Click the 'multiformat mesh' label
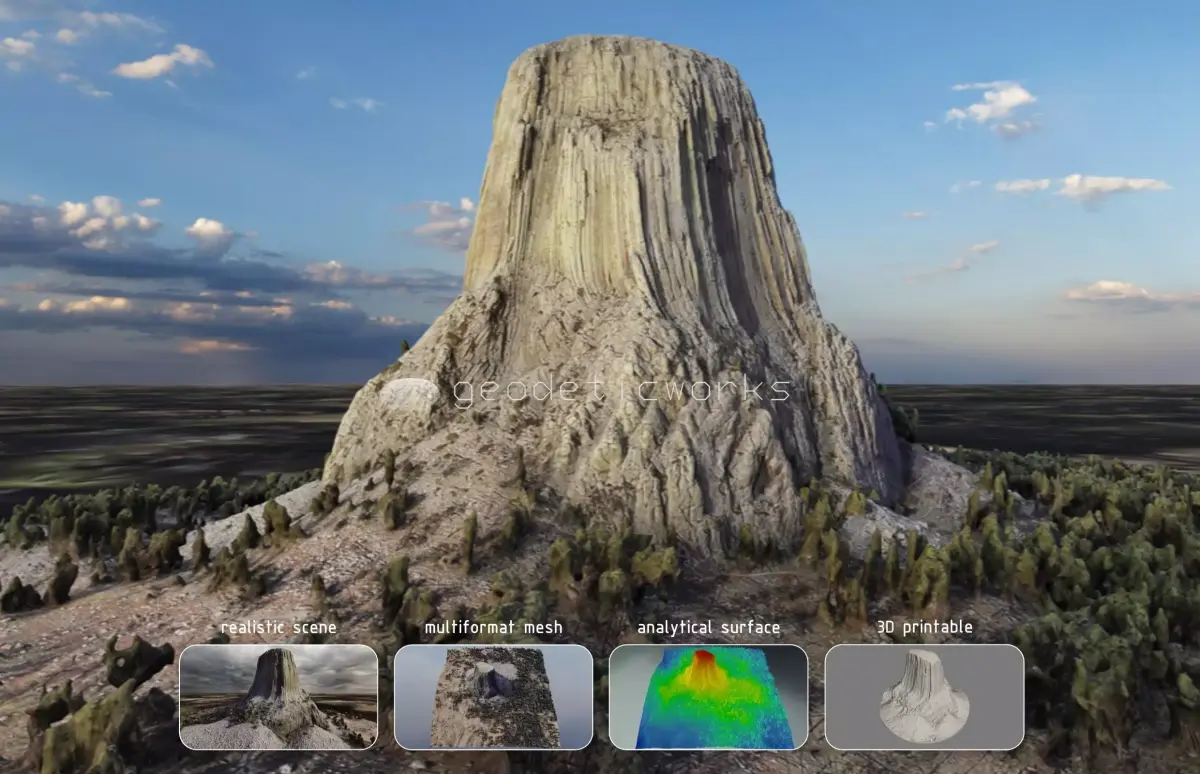This screenshot has width=1200, height=774. [493, 628]
